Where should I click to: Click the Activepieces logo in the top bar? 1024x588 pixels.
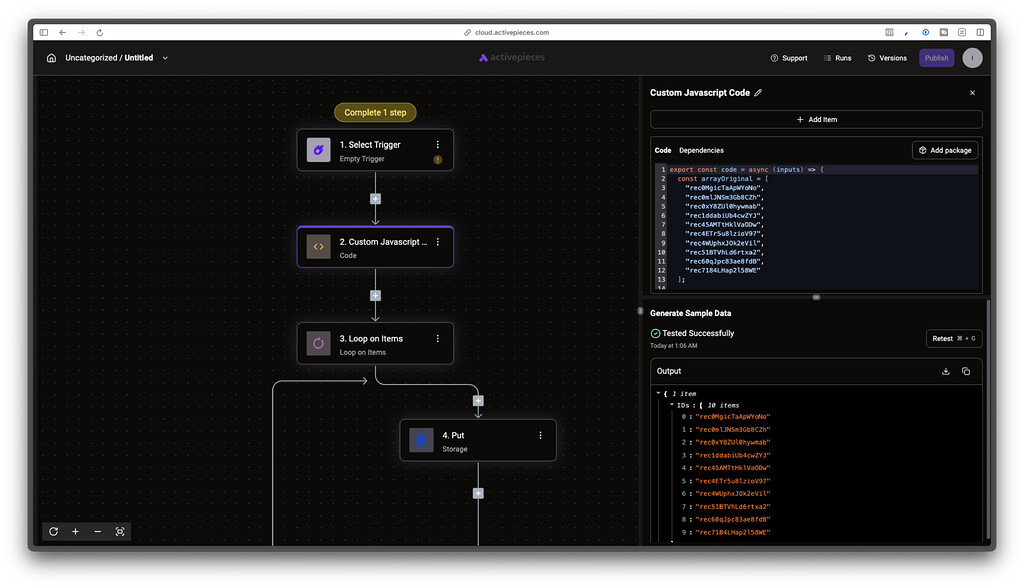tap(511, 57)
